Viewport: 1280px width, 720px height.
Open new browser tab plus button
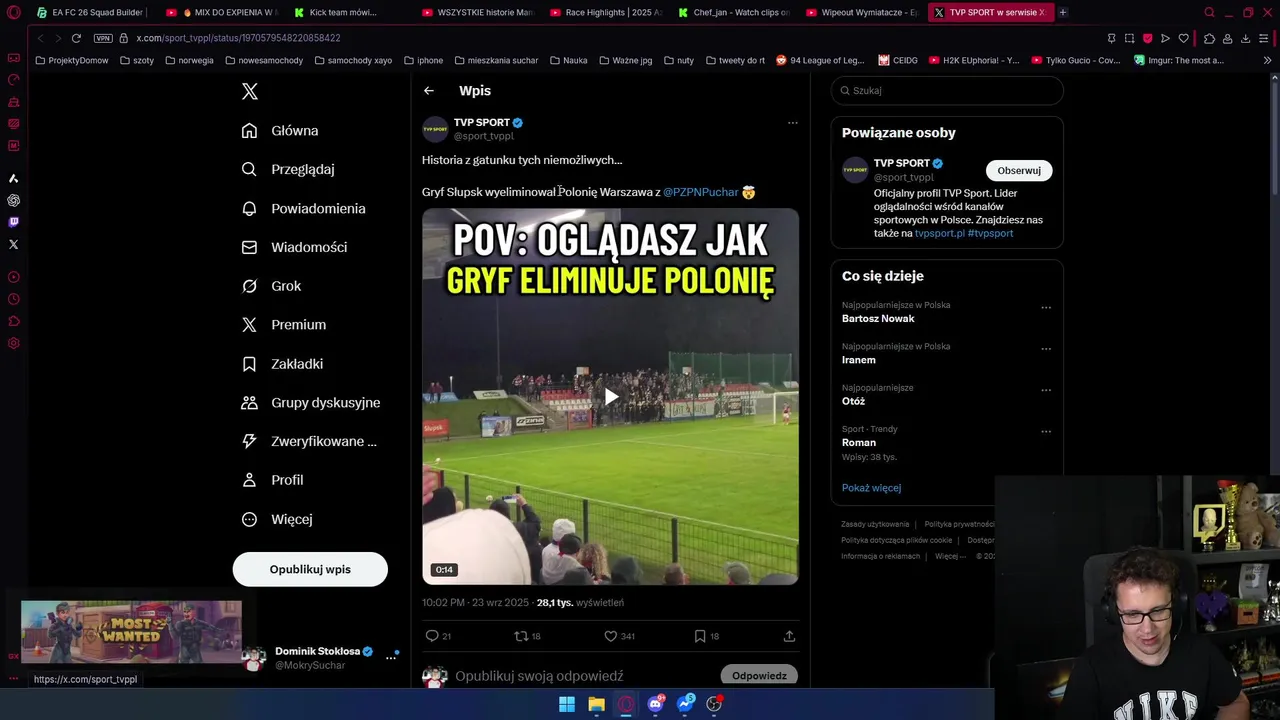pyautogui.click(x=1062, y=12)
